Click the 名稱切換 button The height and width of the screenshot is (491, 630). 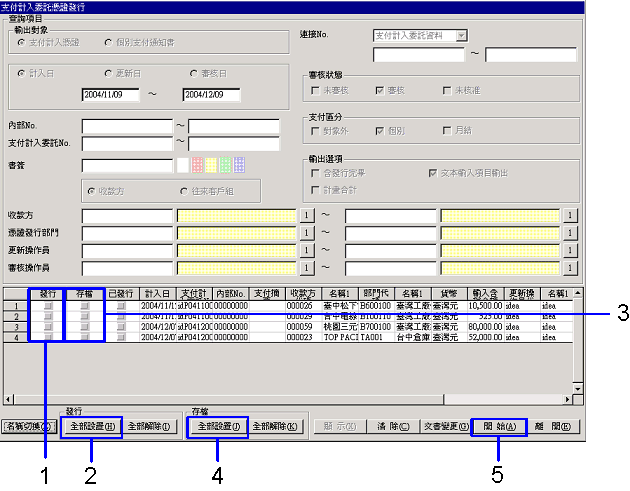(x=29, y=425)
